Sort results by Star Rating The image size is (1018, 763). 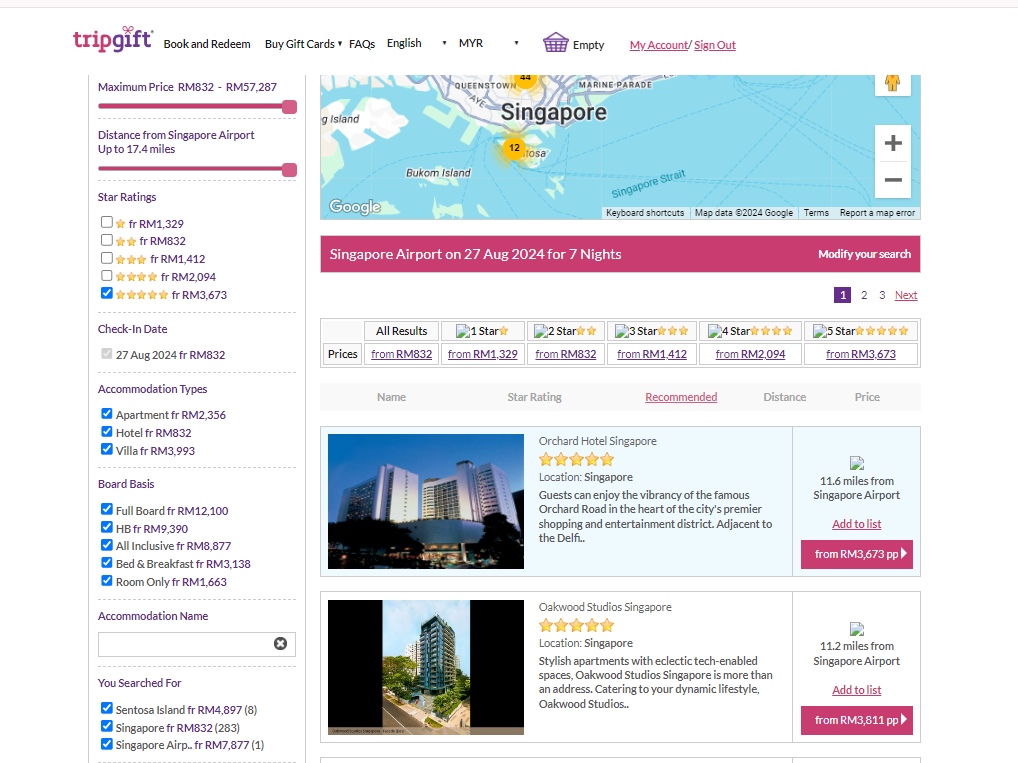(534, 397)
